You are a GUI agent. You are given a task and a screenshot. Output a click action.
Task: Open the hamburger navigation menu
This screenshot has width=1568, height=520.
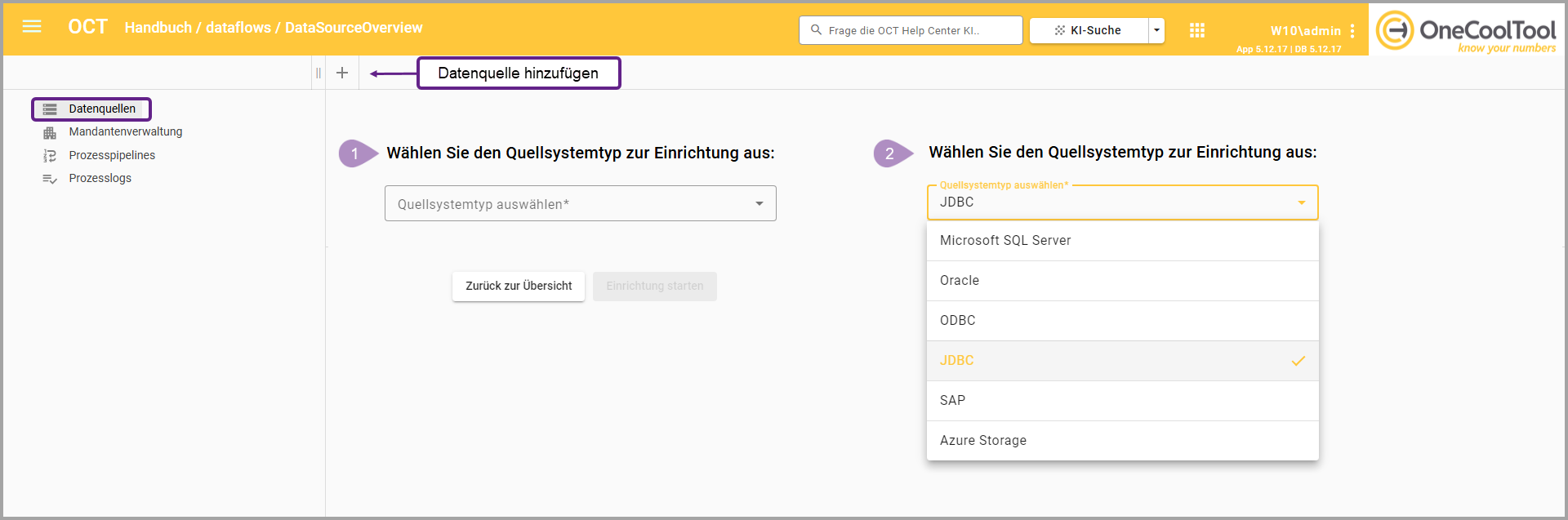coord(32,27)
